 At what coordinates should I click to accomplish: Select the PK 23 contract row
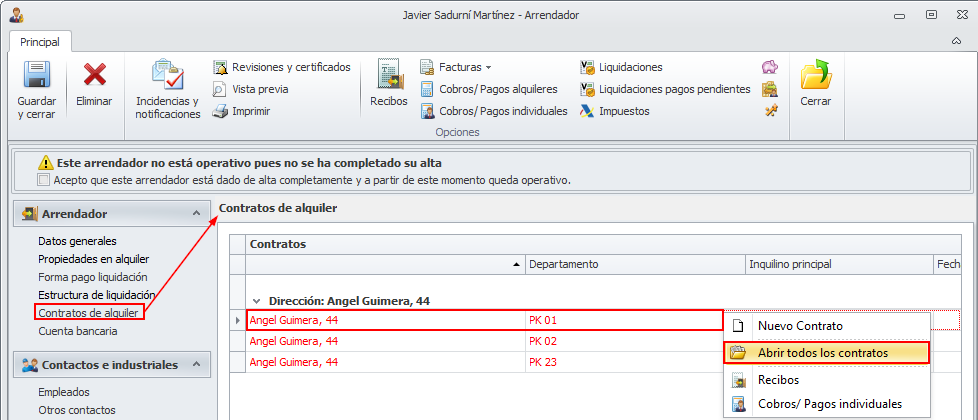click(x=484, y=362)
